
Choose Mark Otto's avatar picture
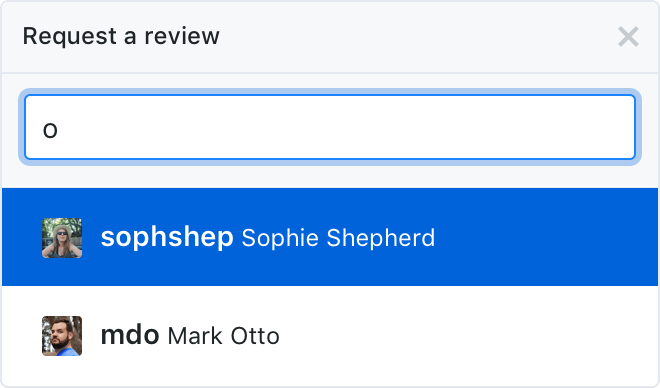point(62,336)
